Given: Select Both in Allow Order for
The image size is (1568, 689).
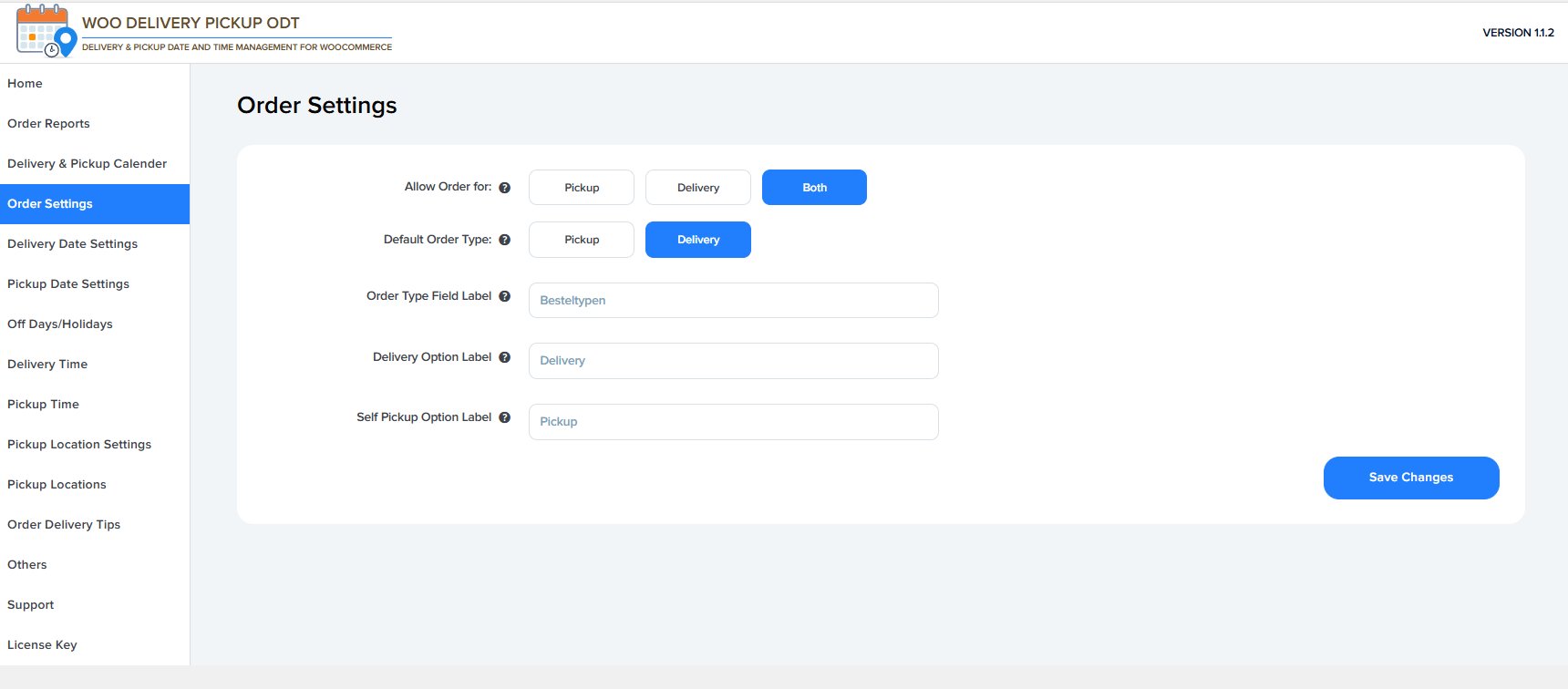Looking at the screenshot, I should [x=814, y=188].
